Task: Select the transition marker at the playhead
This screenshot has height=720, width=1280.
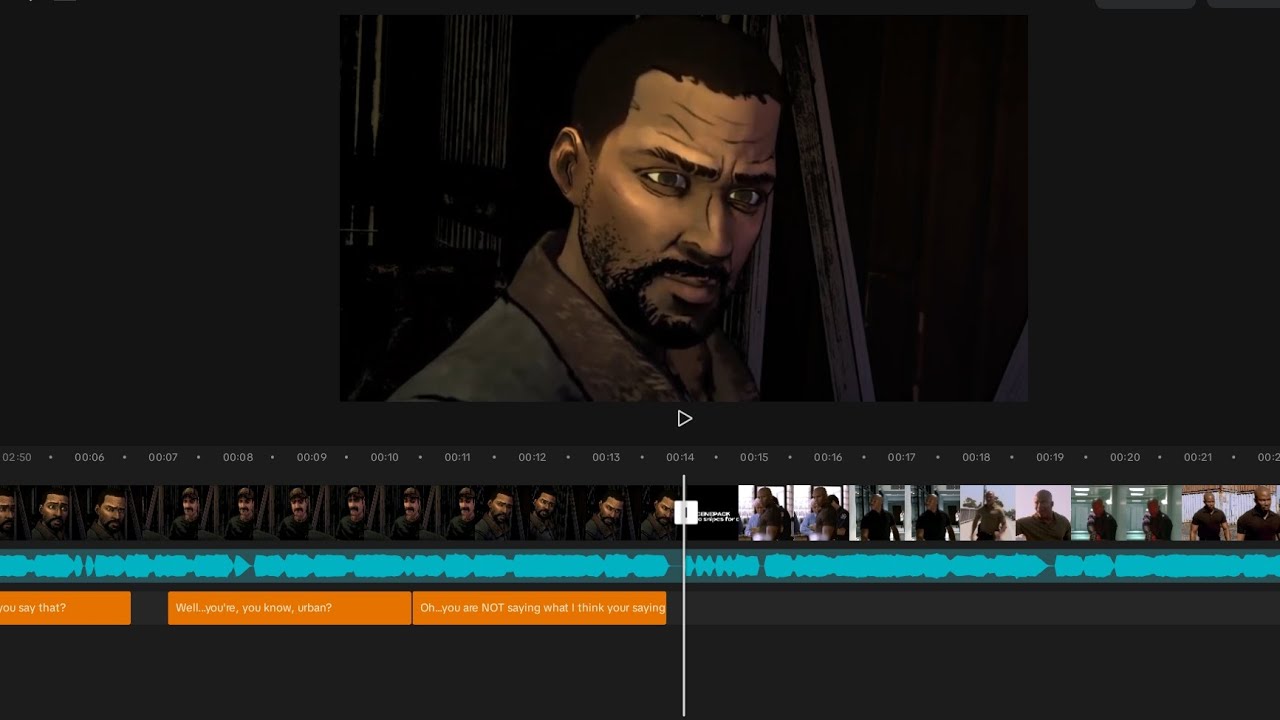Action: tap(685, 513)
